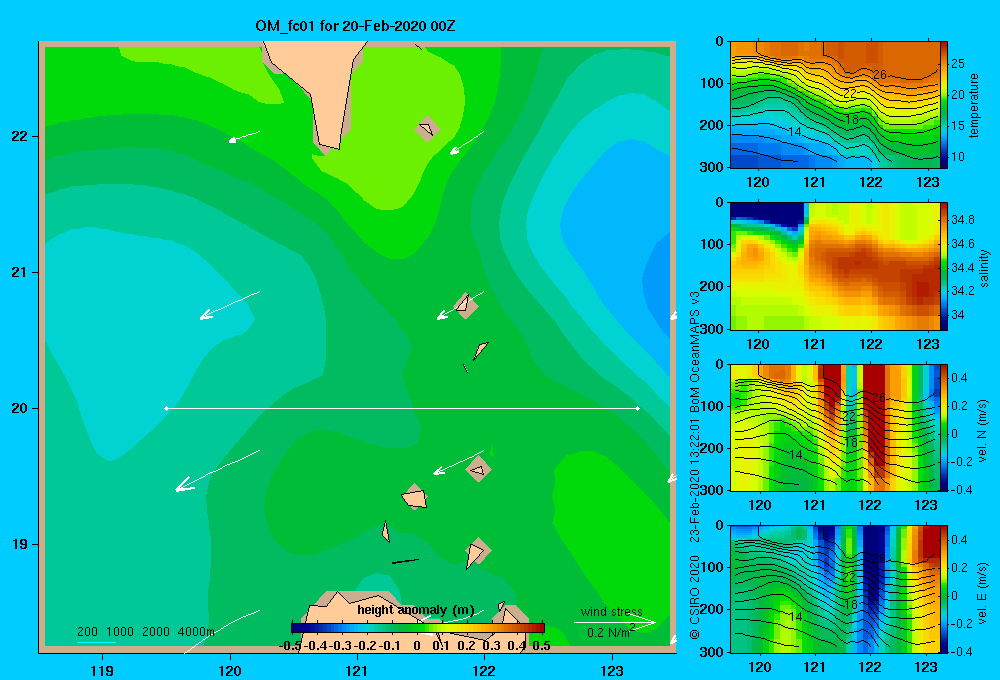1000x680 pixels.
Task: Click the '14' isotherm label in temperature panel
Action: point(795,132)
